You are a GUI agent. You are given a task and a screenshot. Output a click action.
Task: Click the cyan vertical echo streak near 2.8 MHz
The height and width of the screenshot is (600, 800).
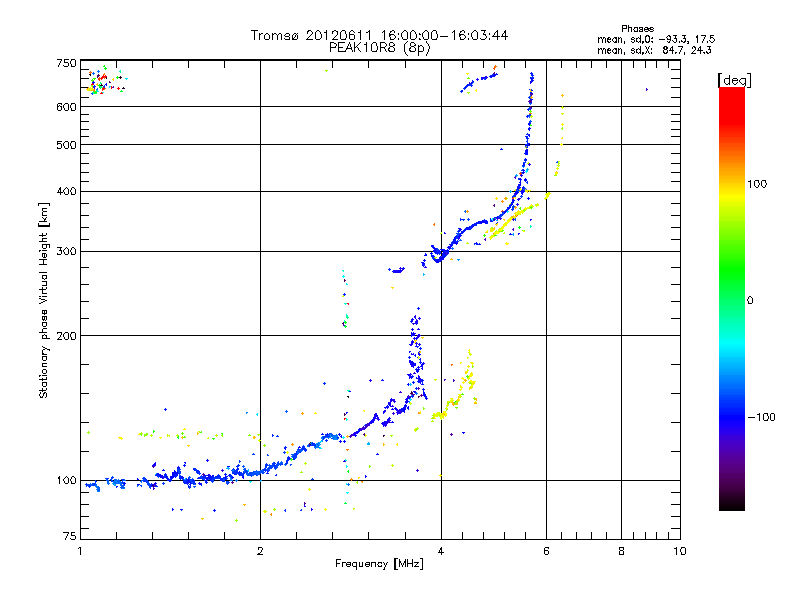click(x=345, y=299)
